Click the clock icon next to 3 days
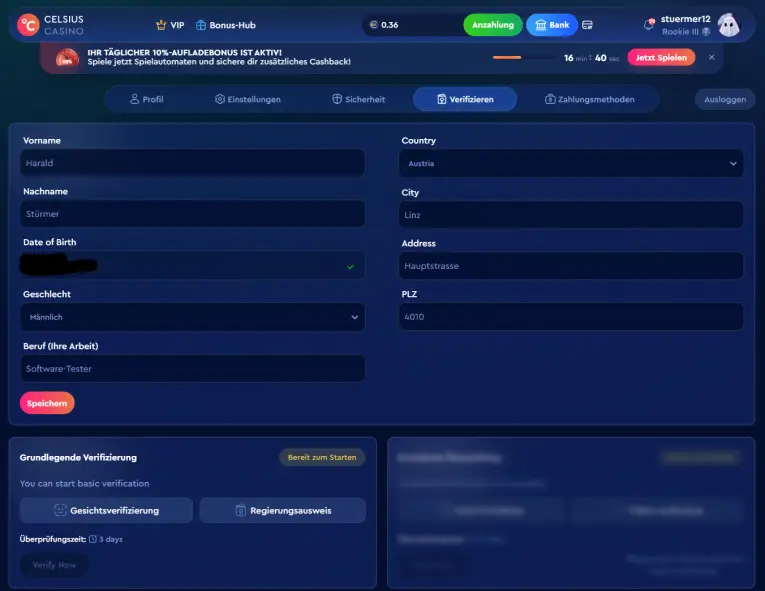765x591 pixels. [x=93, y=539]
